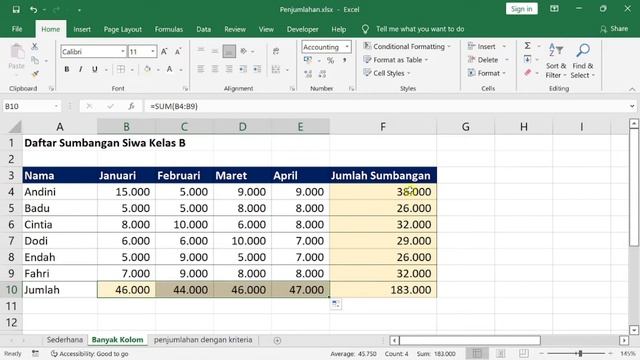Align text left
The height and width of the screenshot is (360, 640).
pyautogui.click(x=200, y=69)
